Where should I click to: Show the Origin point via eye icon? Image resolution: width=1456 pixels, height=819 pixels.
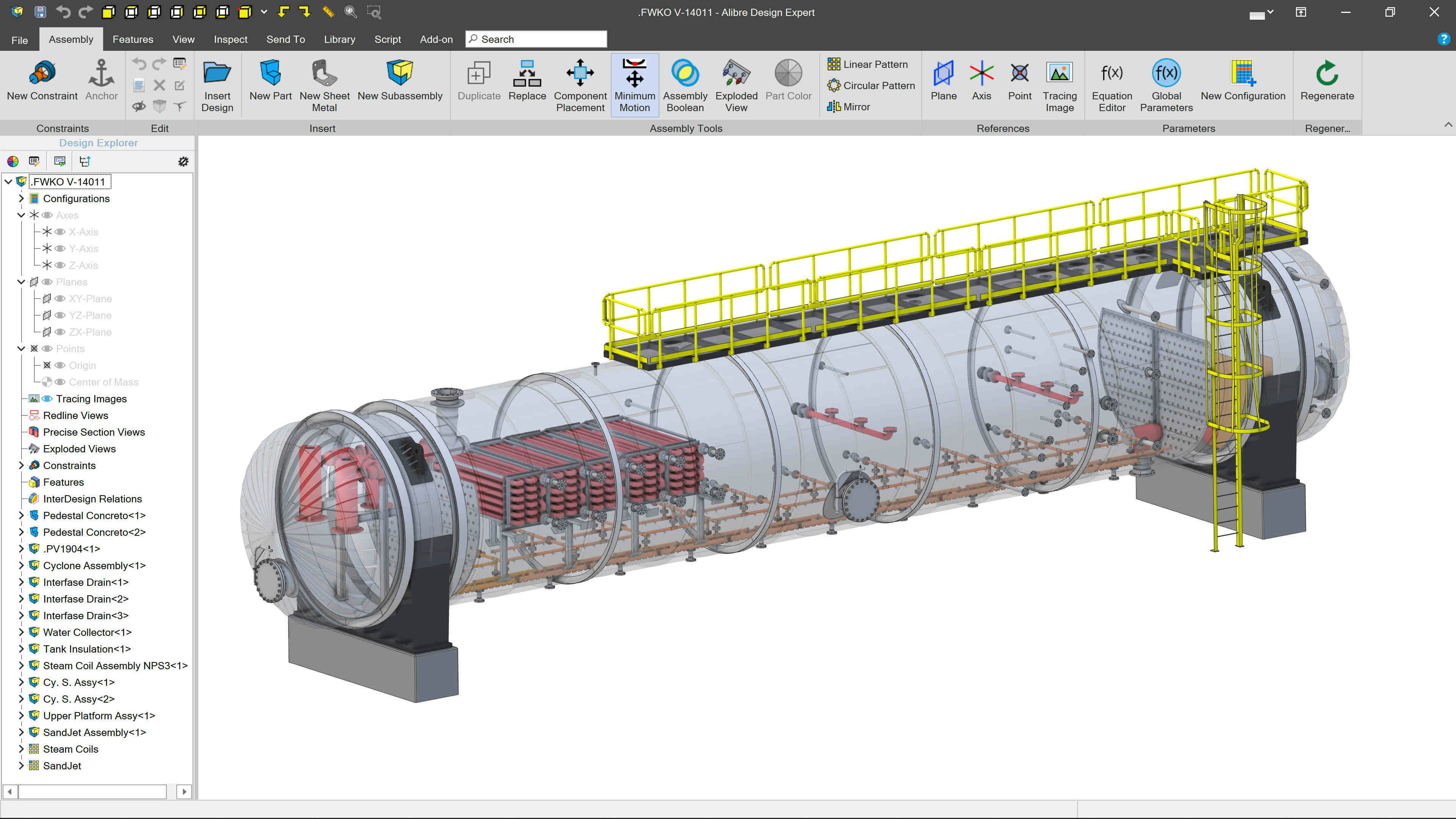coord(60,365)
